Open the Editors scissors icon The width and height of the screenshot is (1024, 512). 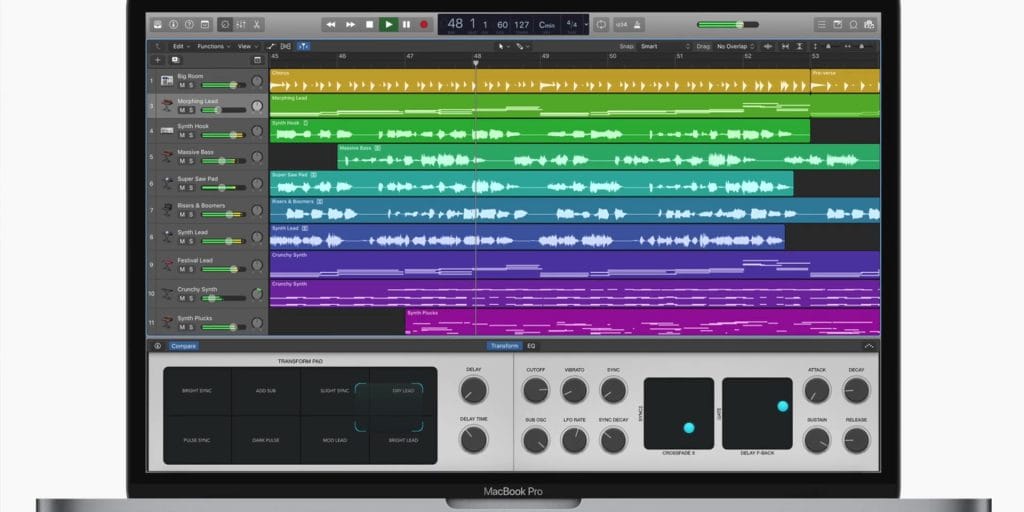257,25
